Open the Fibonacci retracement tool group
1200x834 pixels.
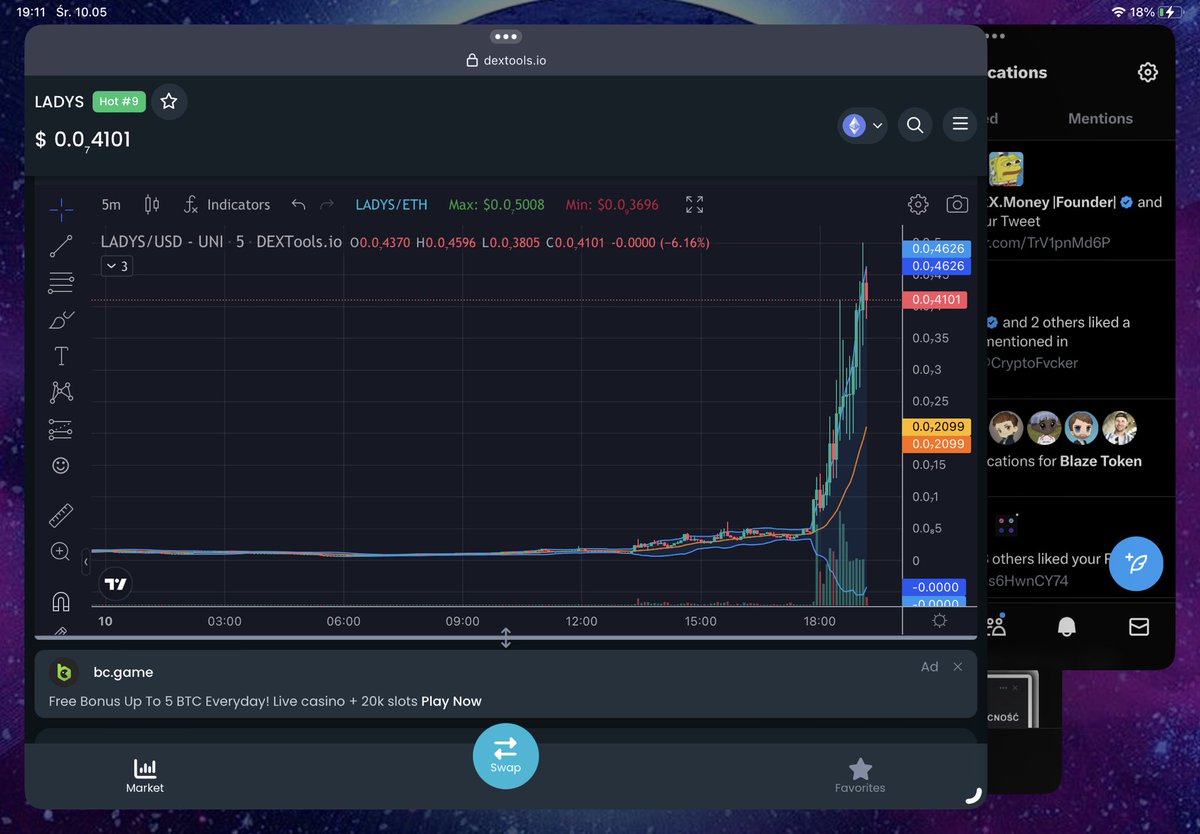point(61,283)
